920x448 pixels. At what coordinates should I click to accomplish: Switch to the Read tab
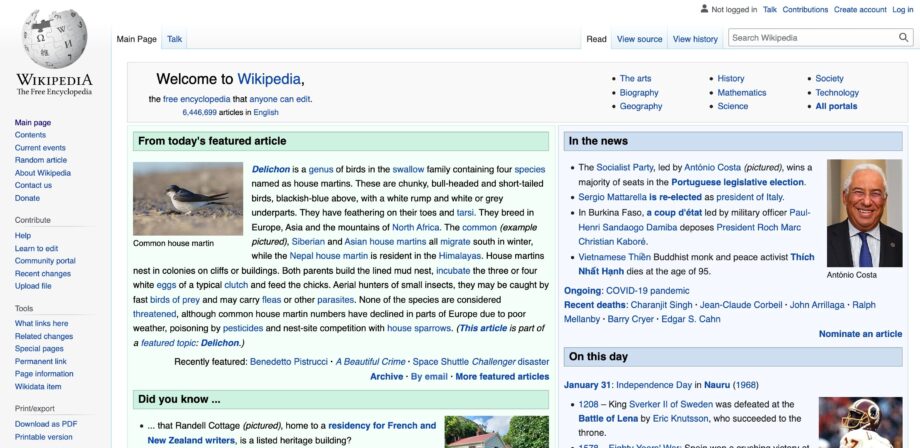[596, 39]
